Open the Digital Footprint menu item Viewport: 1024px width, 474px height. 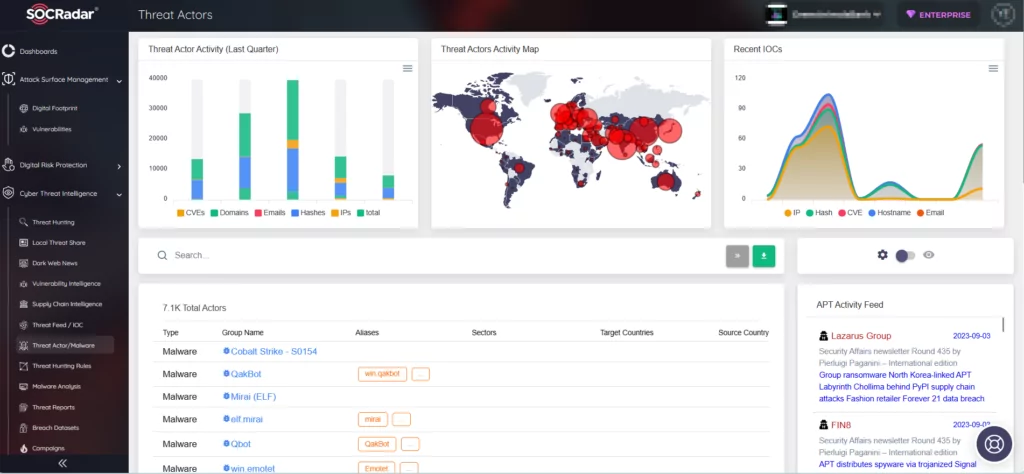tap(55, 108)
